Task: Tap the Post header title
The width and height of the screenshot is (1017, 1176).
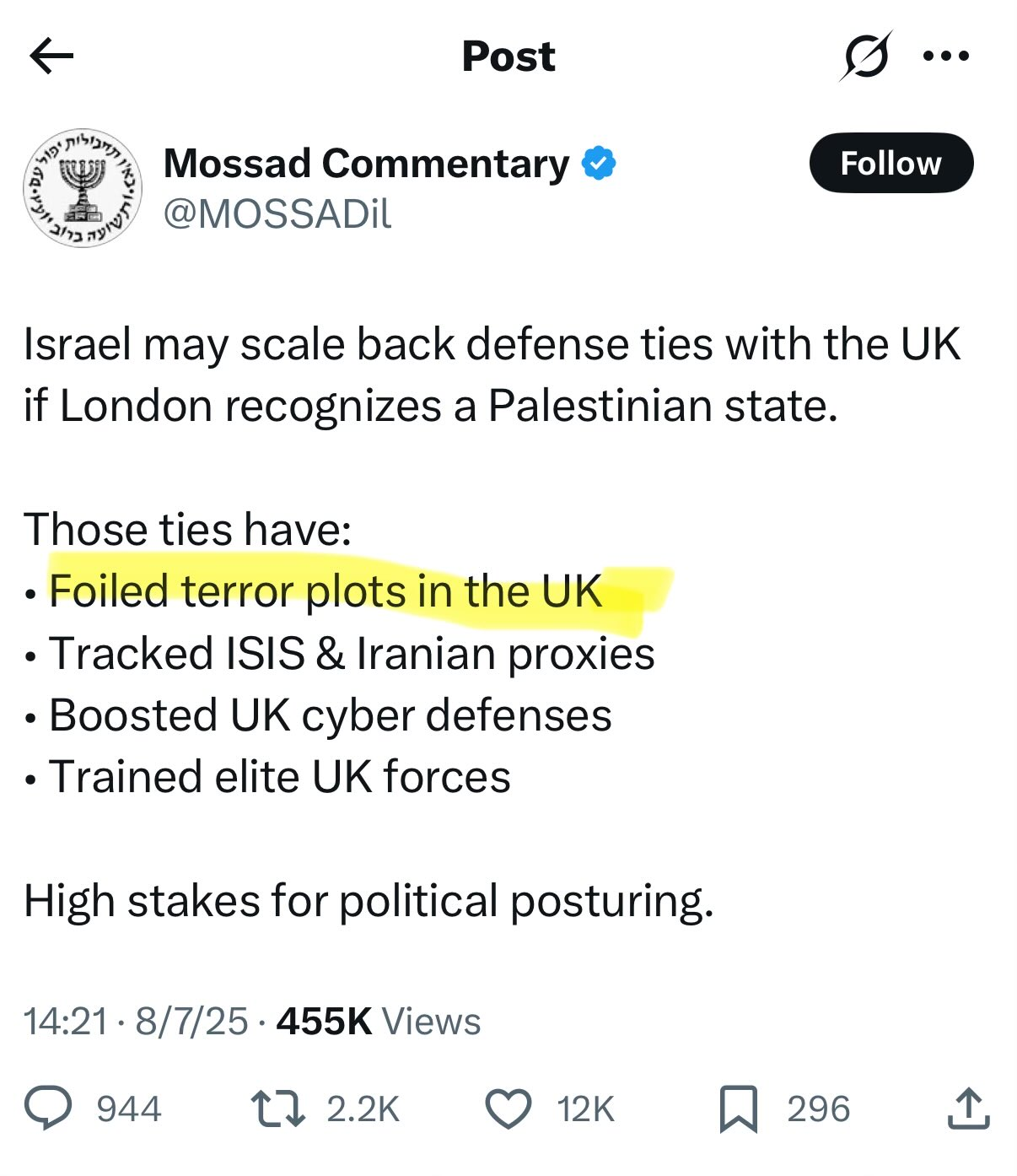Action: pos(508,57)
